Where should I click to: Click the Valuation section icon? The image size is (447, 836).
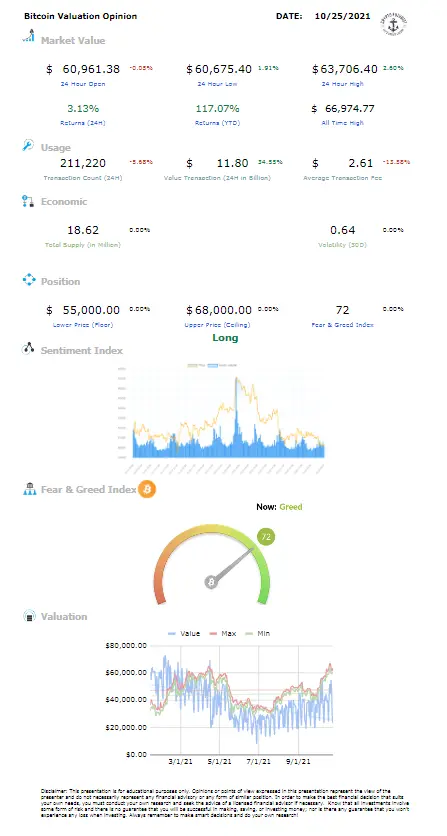click(29, 616)
